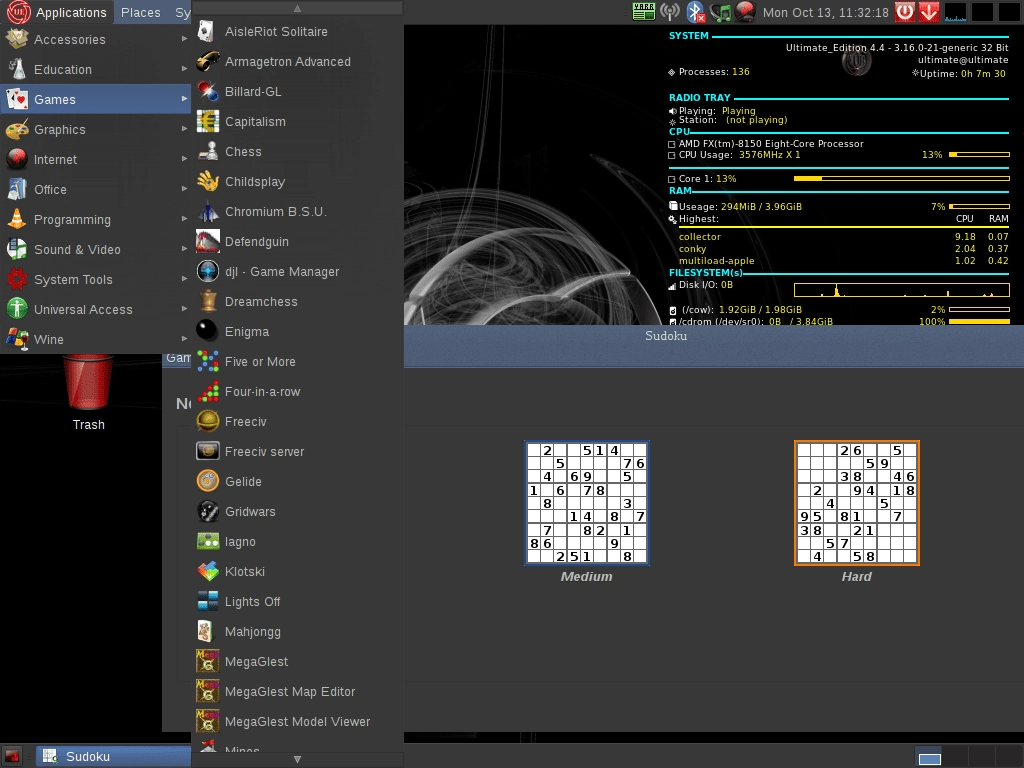Open Places menu in top panel
The image size is (1024, 768).
(140, 12)
